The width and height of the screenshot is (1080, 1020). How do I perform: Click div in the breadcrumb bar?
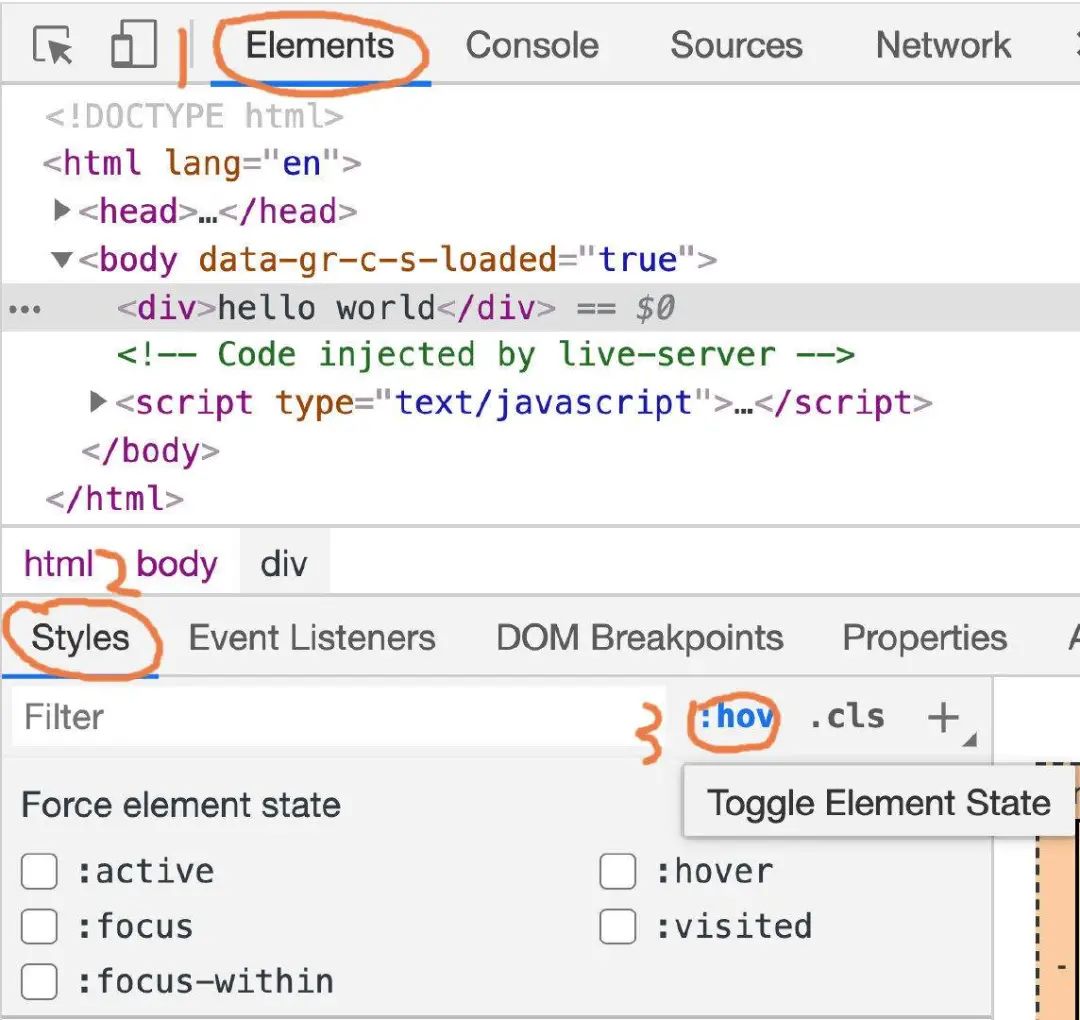pyautogui.click(x=284, y=563)
